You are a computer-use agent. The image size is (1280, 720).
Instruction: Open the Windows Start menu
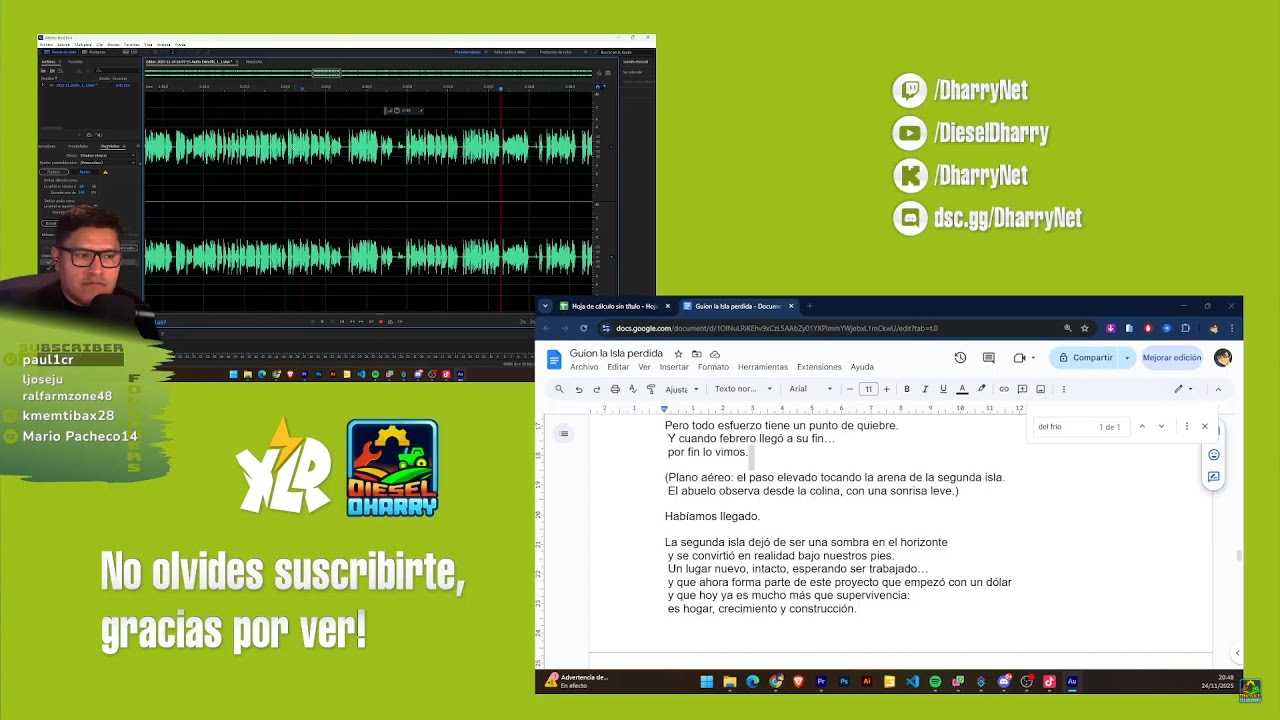pyautogui.click(x=707, y=682)
